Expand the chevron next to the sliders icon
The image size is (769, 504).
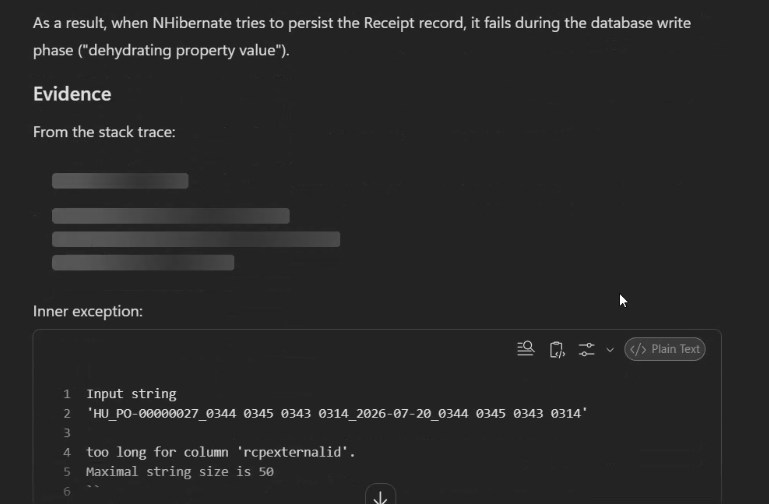[610, 350]
